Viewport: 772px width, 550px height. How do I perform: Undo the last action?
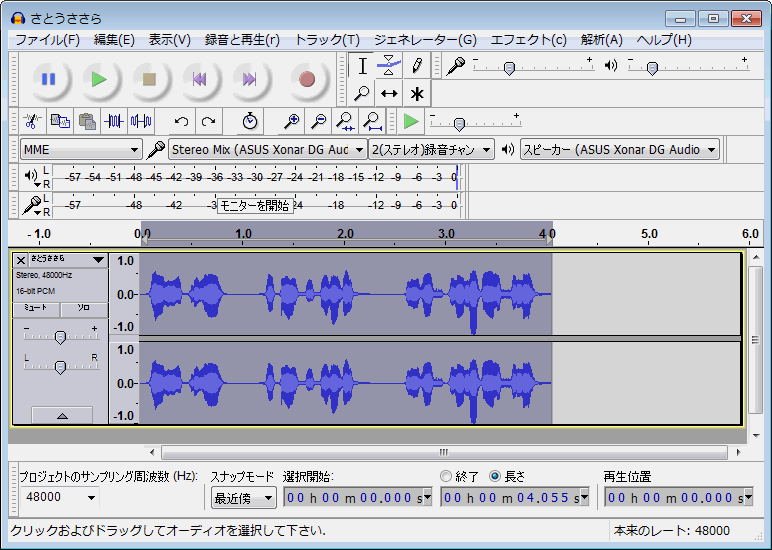click(181, 121)
